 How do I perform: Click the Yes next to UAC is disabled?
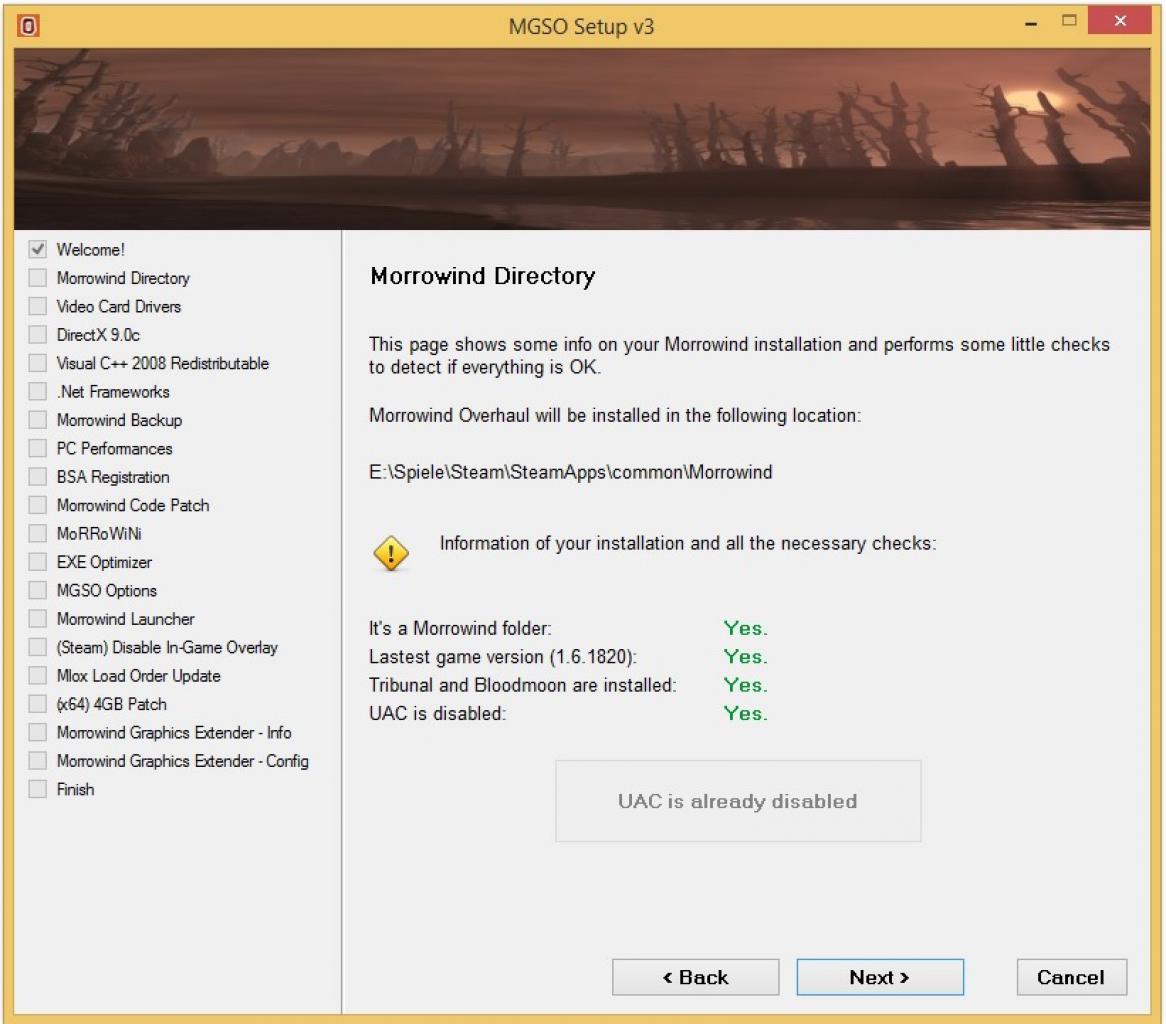[745, 713]
